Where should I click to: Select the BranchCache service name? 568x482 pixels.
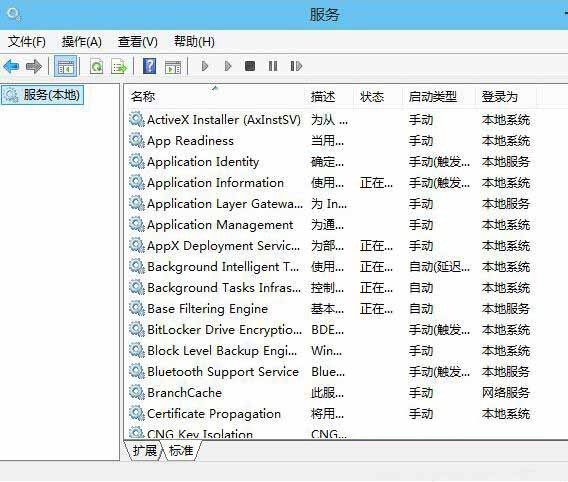click(184, 393)
